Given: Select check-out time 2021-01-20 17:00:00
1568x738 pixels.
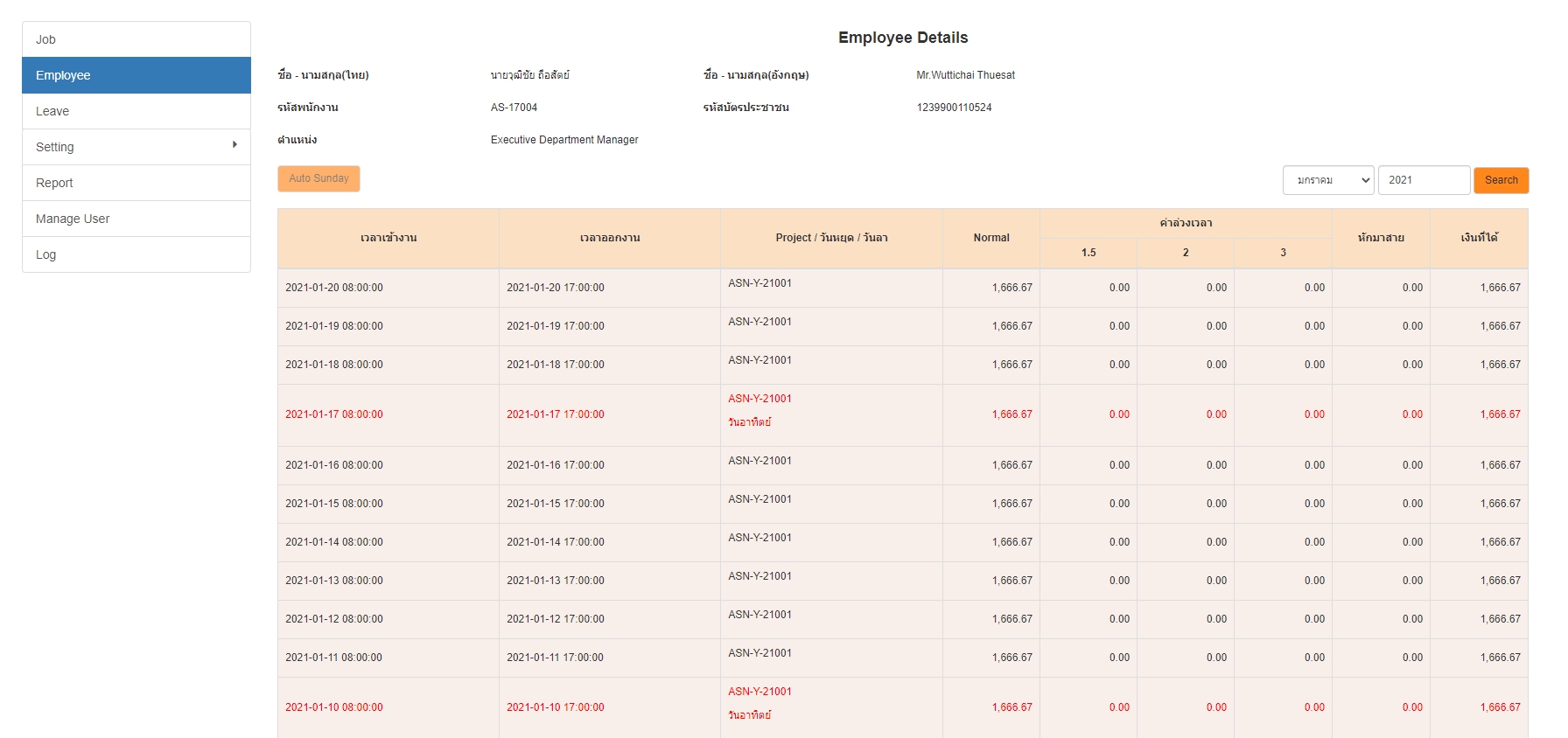Looking at the screenshot, I should click(x=556, y=288).
